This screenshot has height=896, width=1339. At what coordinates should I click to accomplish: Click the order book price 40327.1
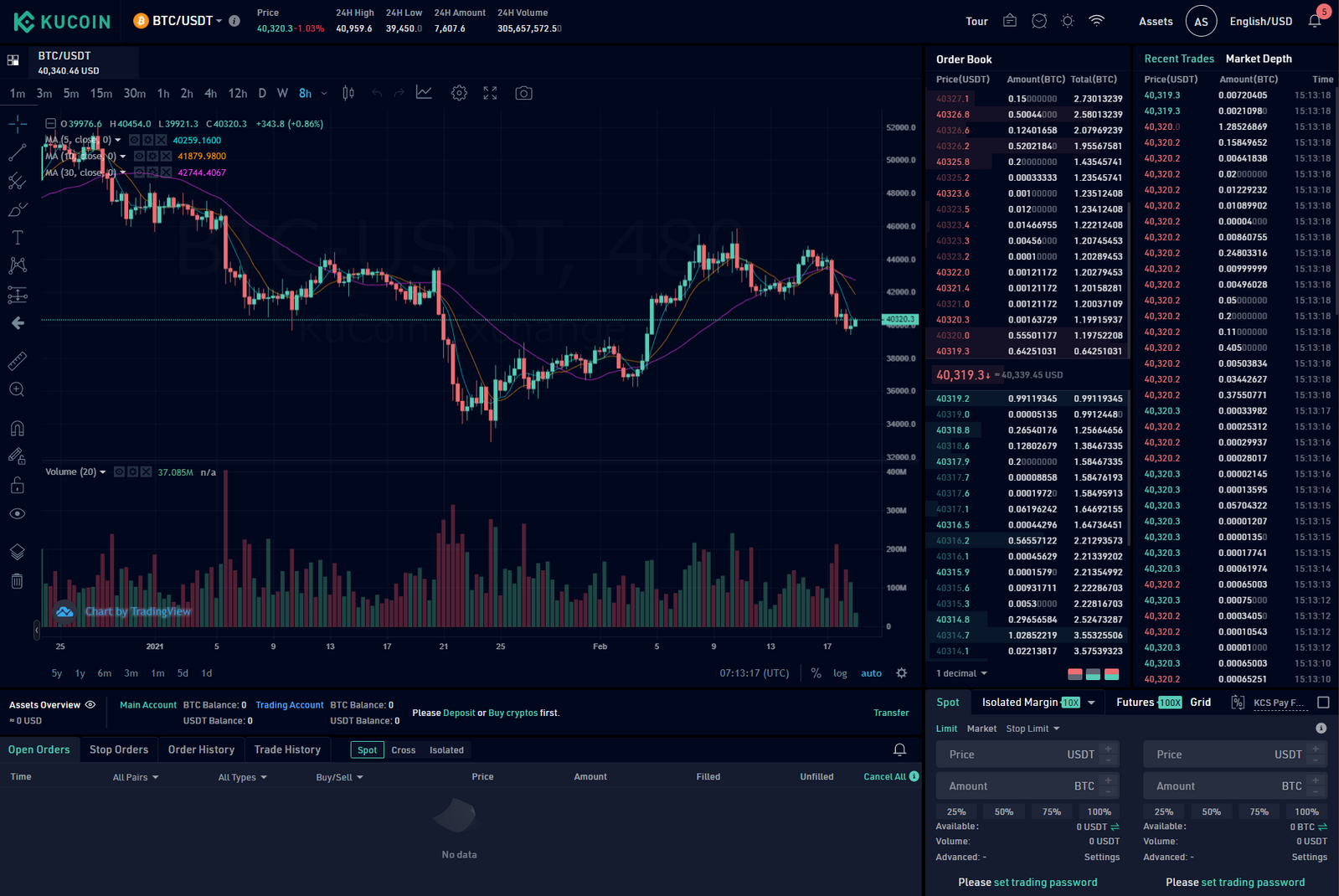coord(952,99)
